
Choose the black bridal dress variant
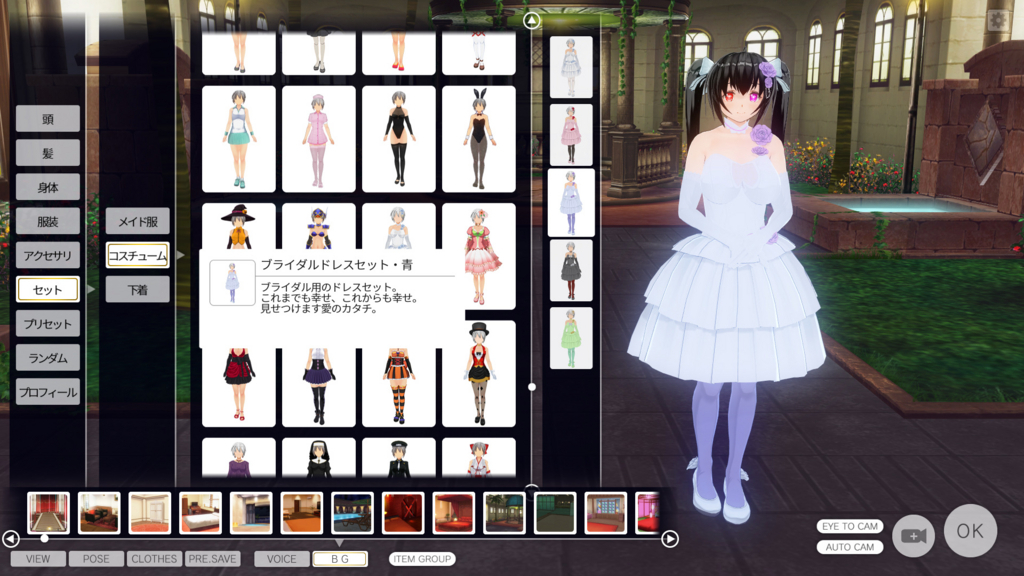coord(571,270)
